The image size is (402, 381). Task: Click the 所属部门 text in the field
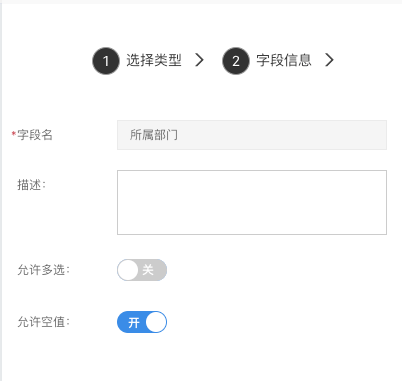coord(154,135)
